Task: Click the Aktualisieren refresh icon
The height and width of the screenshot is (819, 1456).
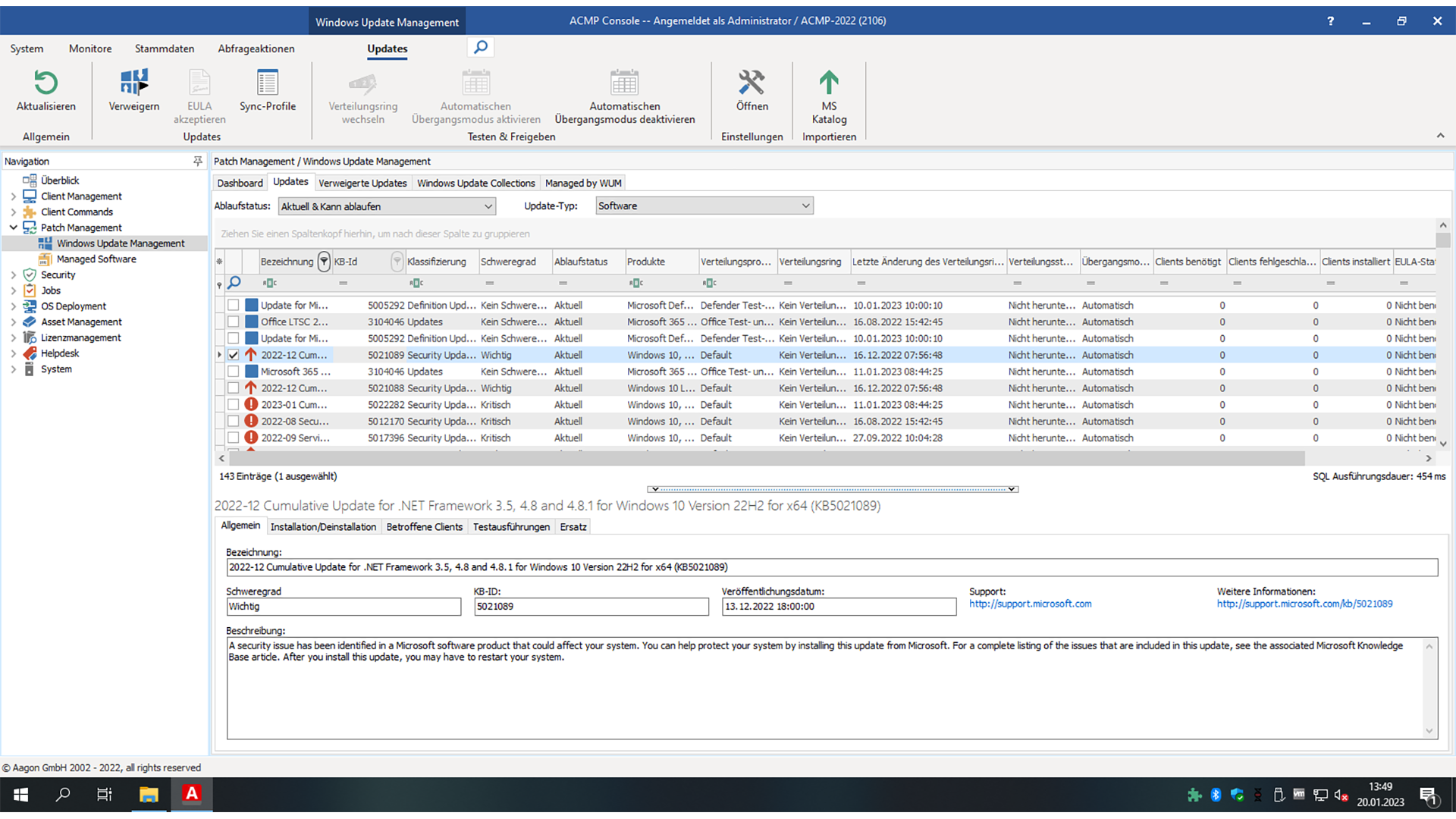Action: [45, 82]
